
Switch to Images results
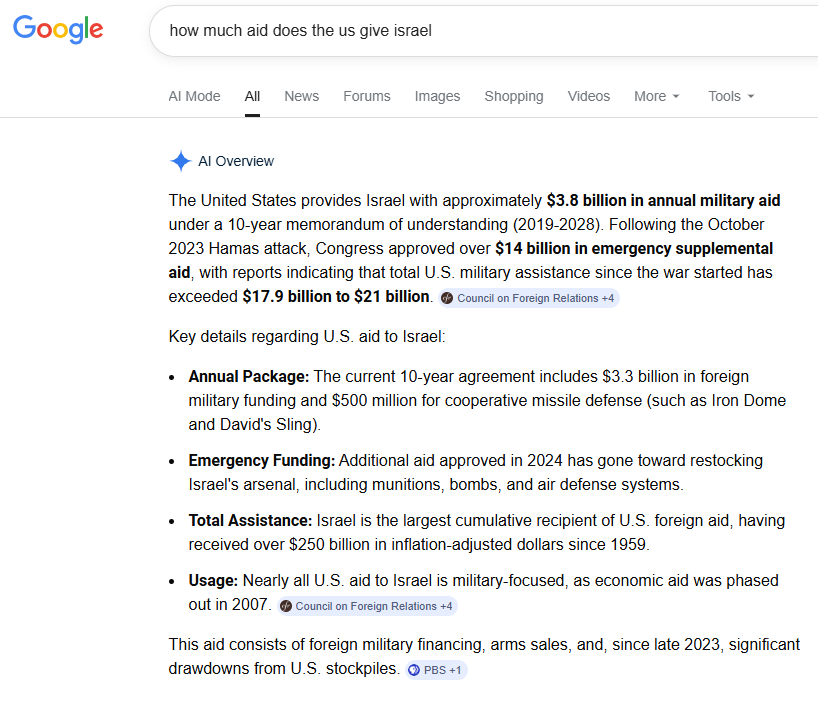tap(437, 96)
